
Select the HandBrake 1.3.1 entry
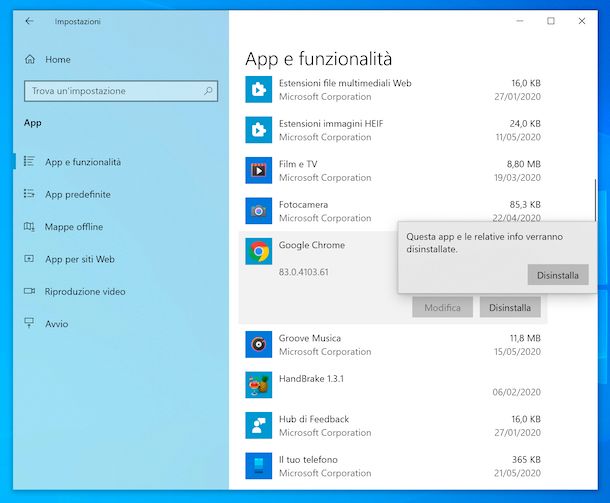(x=393, y=385)
